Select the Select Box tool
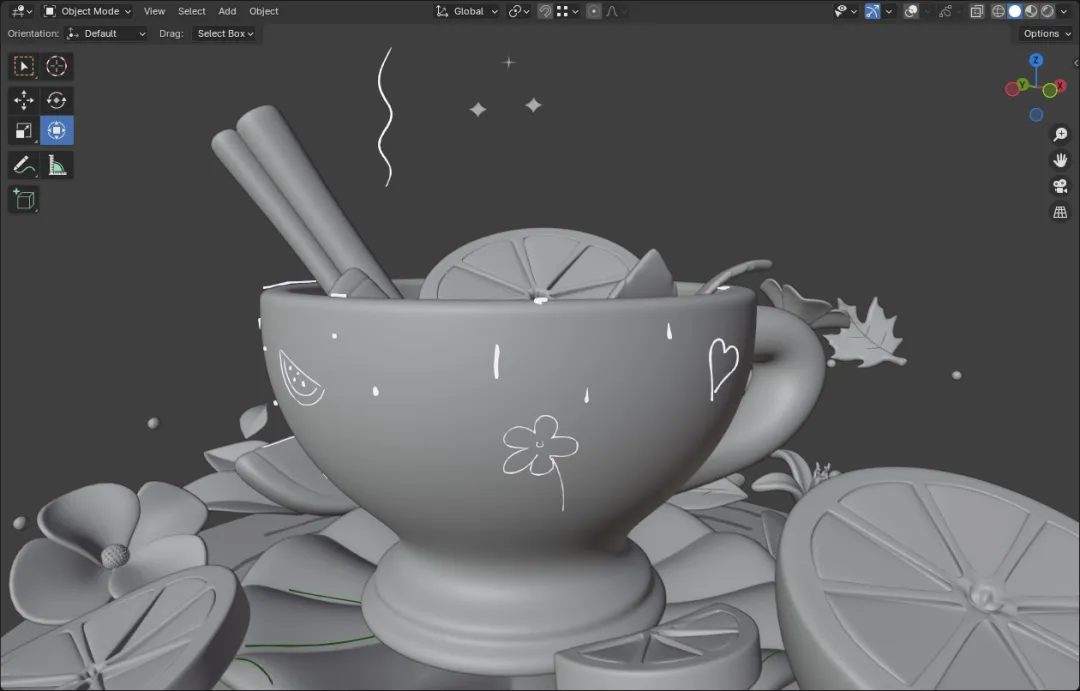The image size is (1080, 691). tap(23, 66)
